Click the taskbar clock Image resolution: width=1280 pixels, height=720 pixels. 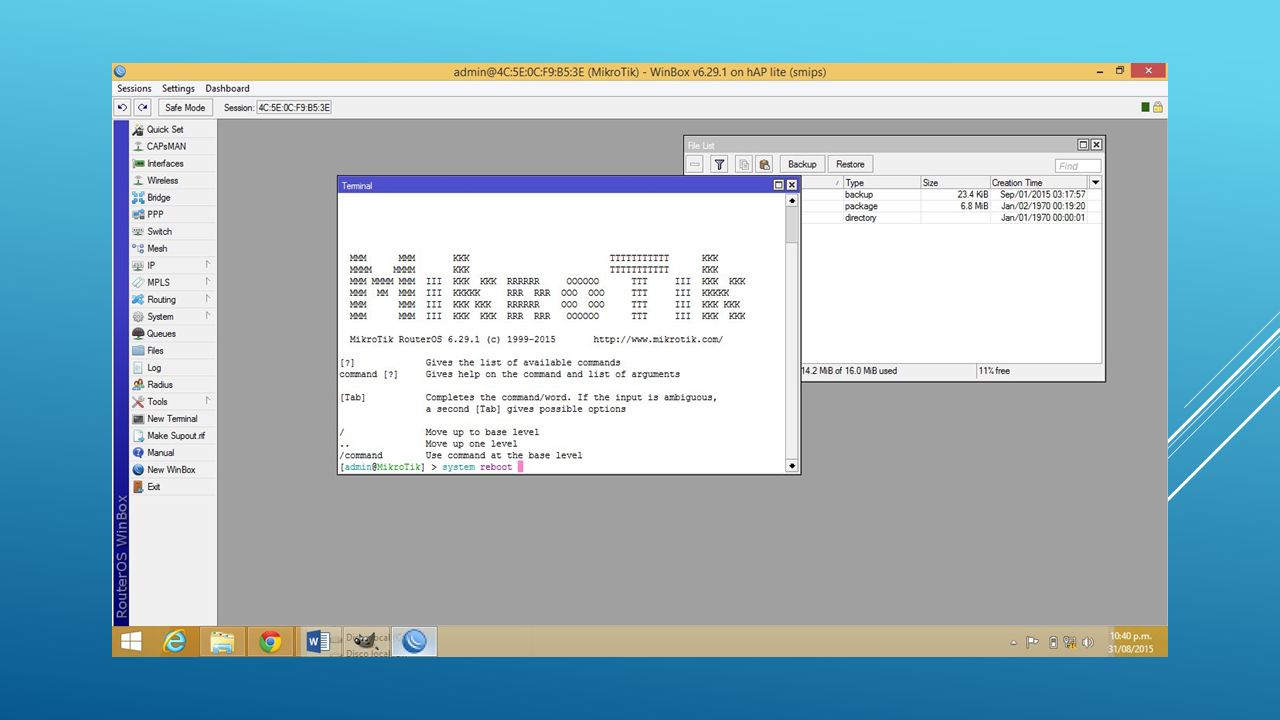(x=1130, y=642)
